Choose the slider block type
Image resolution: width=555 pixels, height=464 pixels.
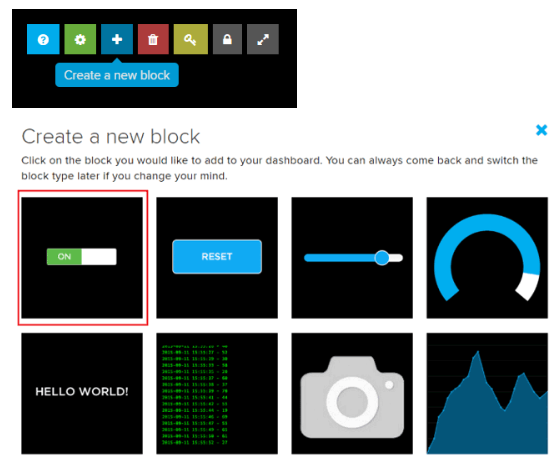(352, 258)
